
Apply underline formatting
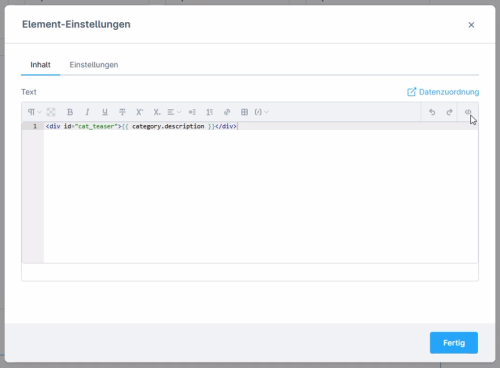105,112
